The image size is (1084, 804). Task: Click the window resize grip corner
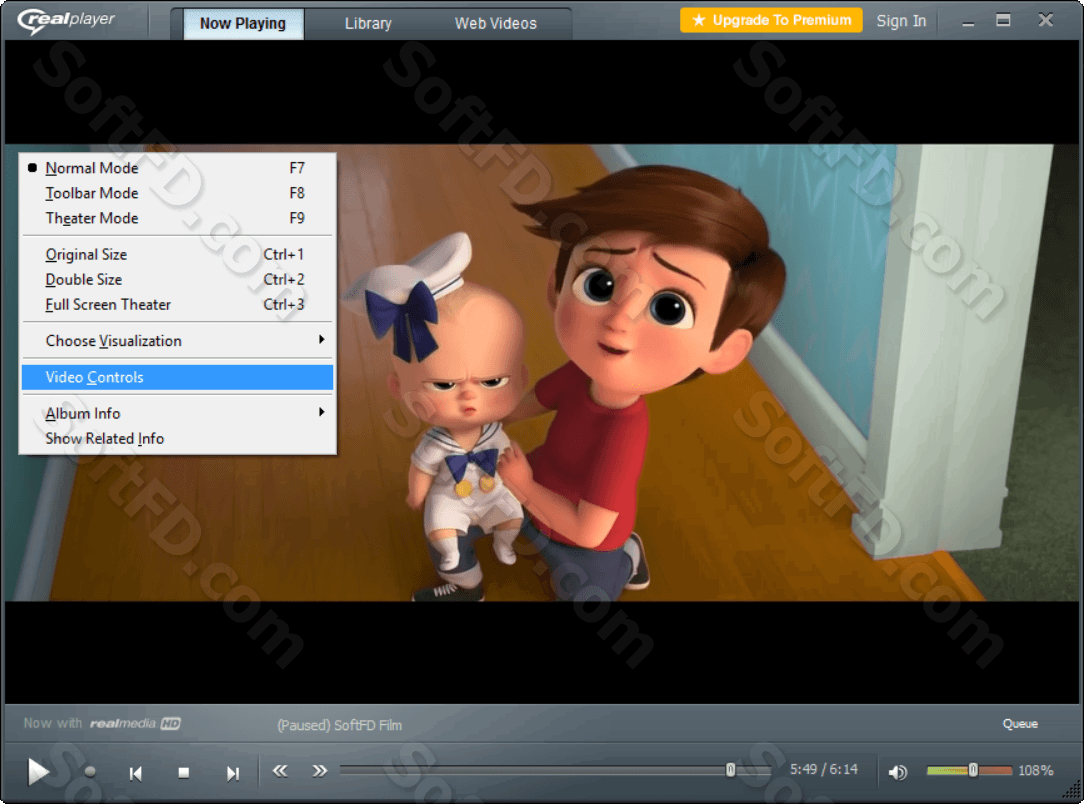click(1072, 789)
